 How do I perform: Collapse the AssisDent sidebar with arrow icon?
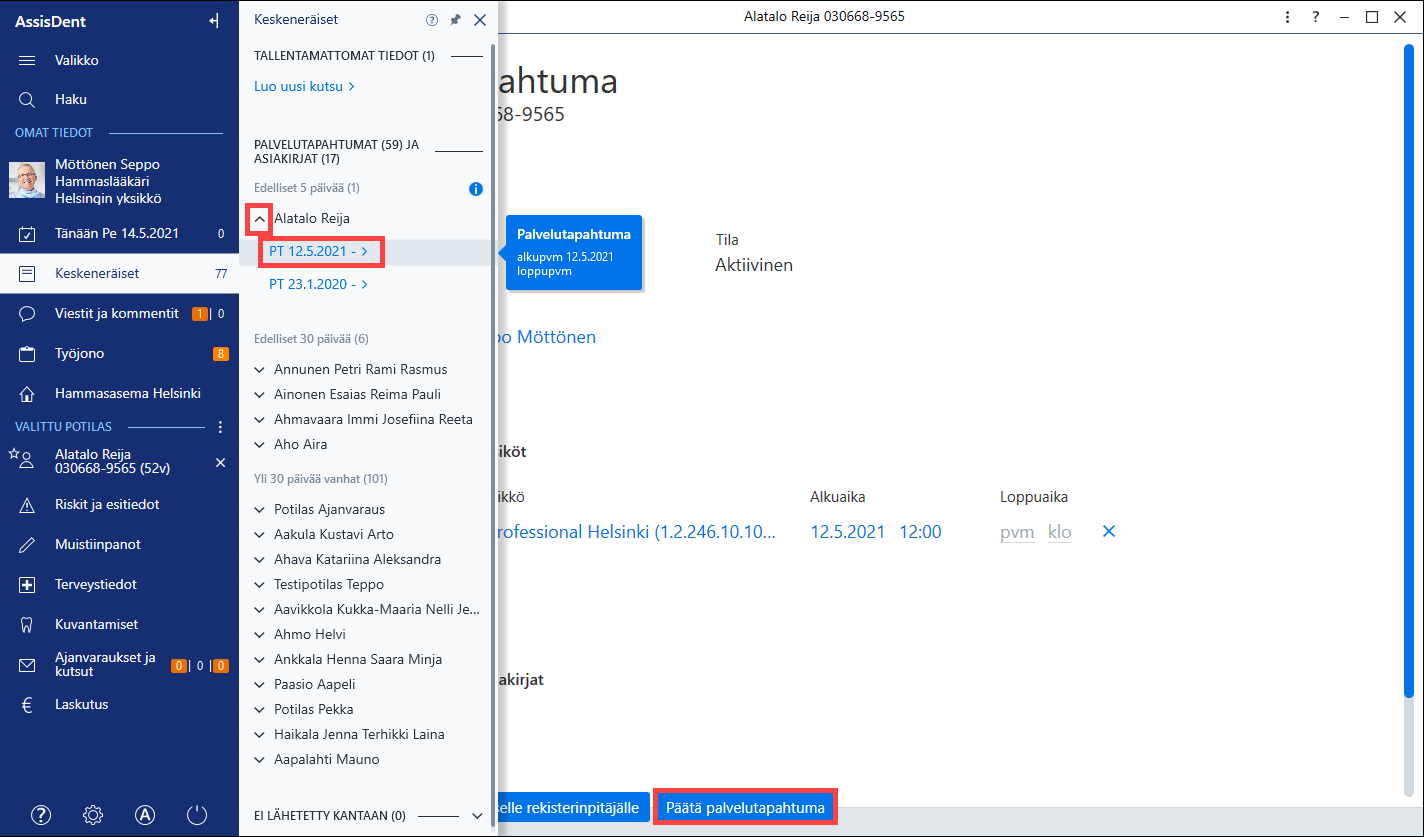point(214,21)
